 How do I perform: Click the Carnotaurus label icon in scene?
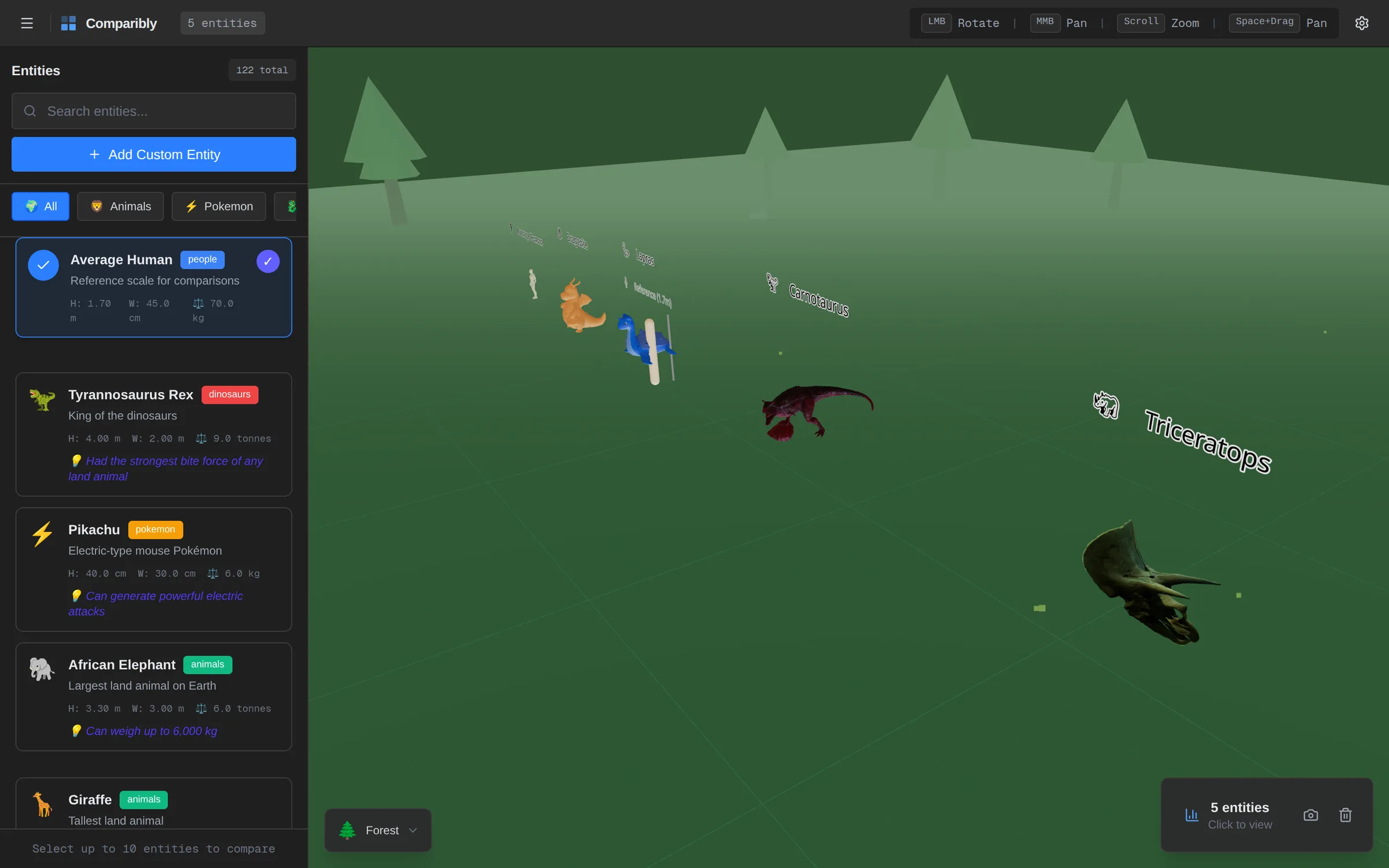point(772,282)
